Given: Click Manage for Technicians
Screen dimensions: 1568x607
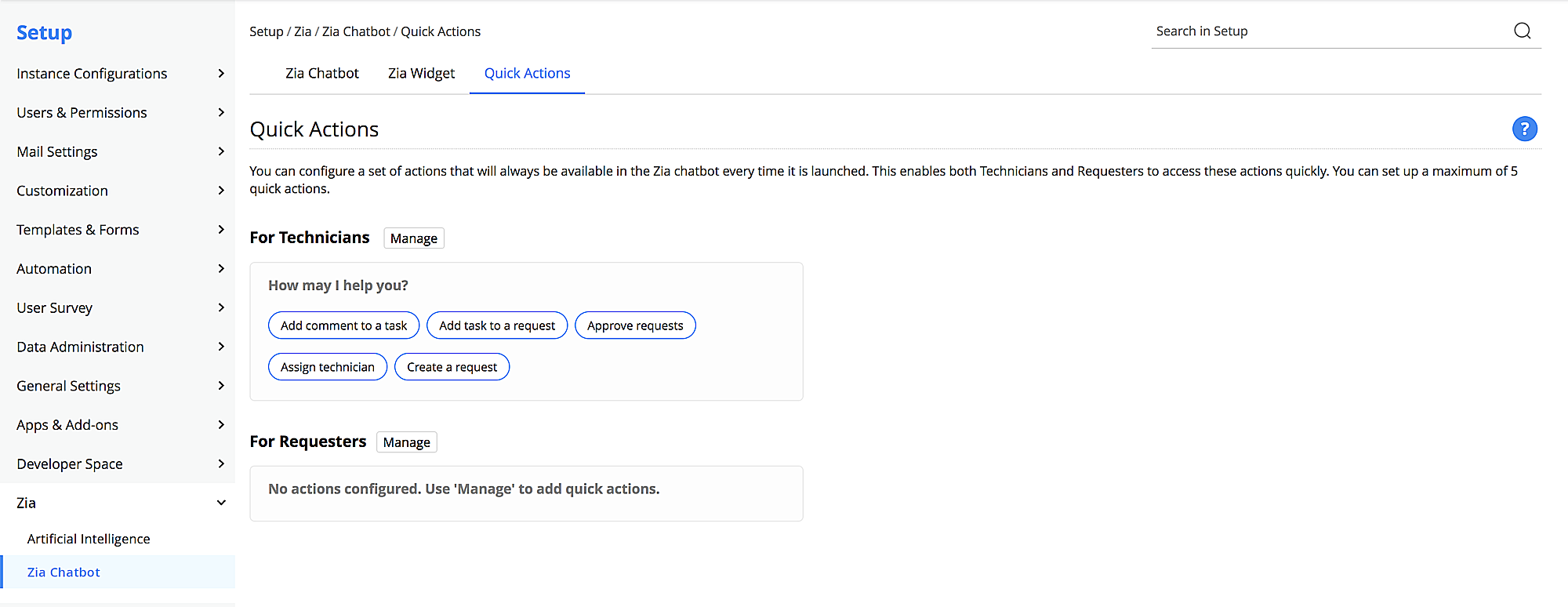Looking at the screenshot, I should tap(413, 238).
